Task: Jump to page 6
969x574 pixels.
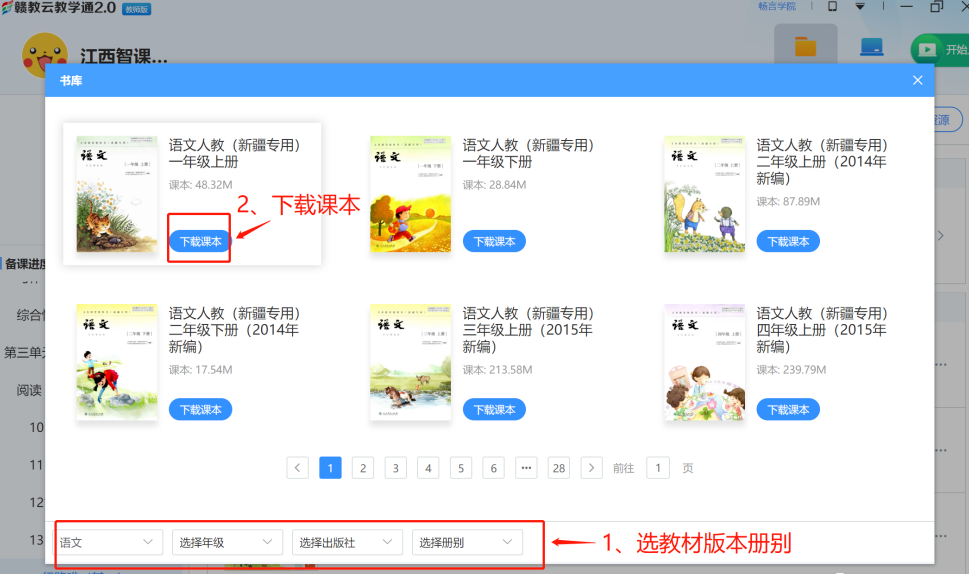Action: (x=493, y=468)
